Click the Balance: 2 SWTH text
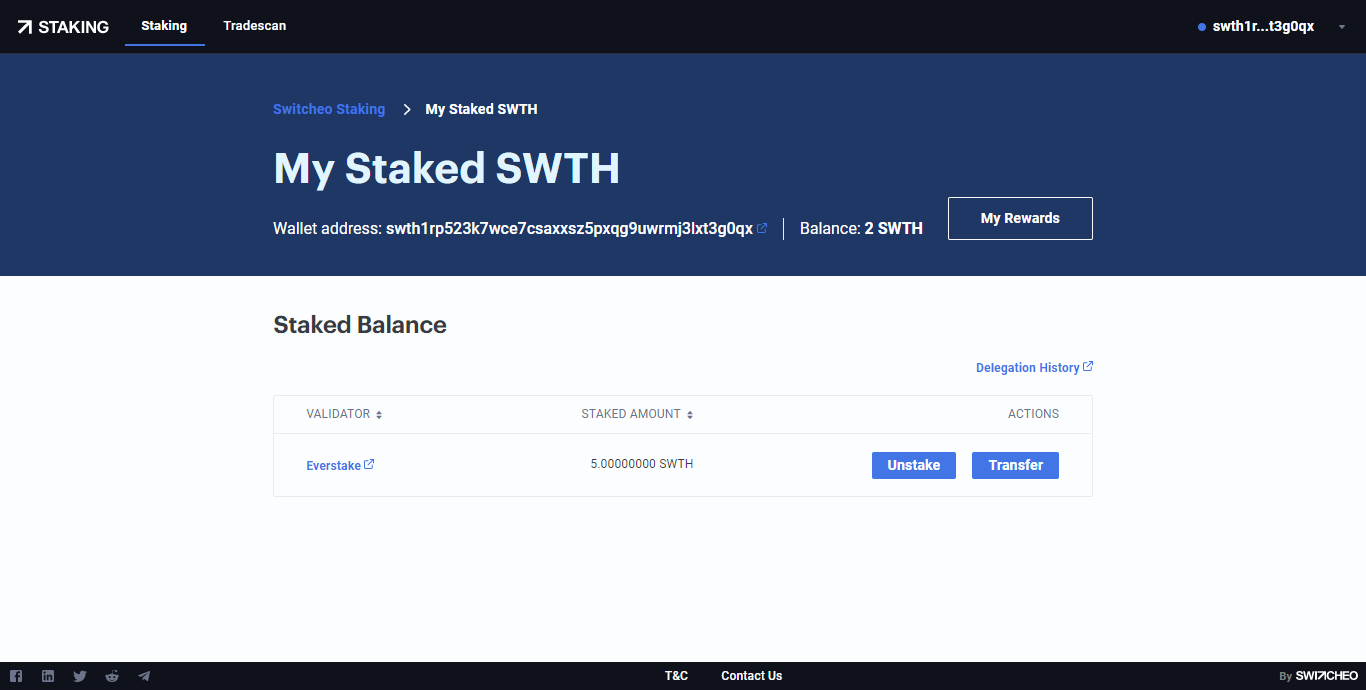1366x690 pixels. [861, 228]
